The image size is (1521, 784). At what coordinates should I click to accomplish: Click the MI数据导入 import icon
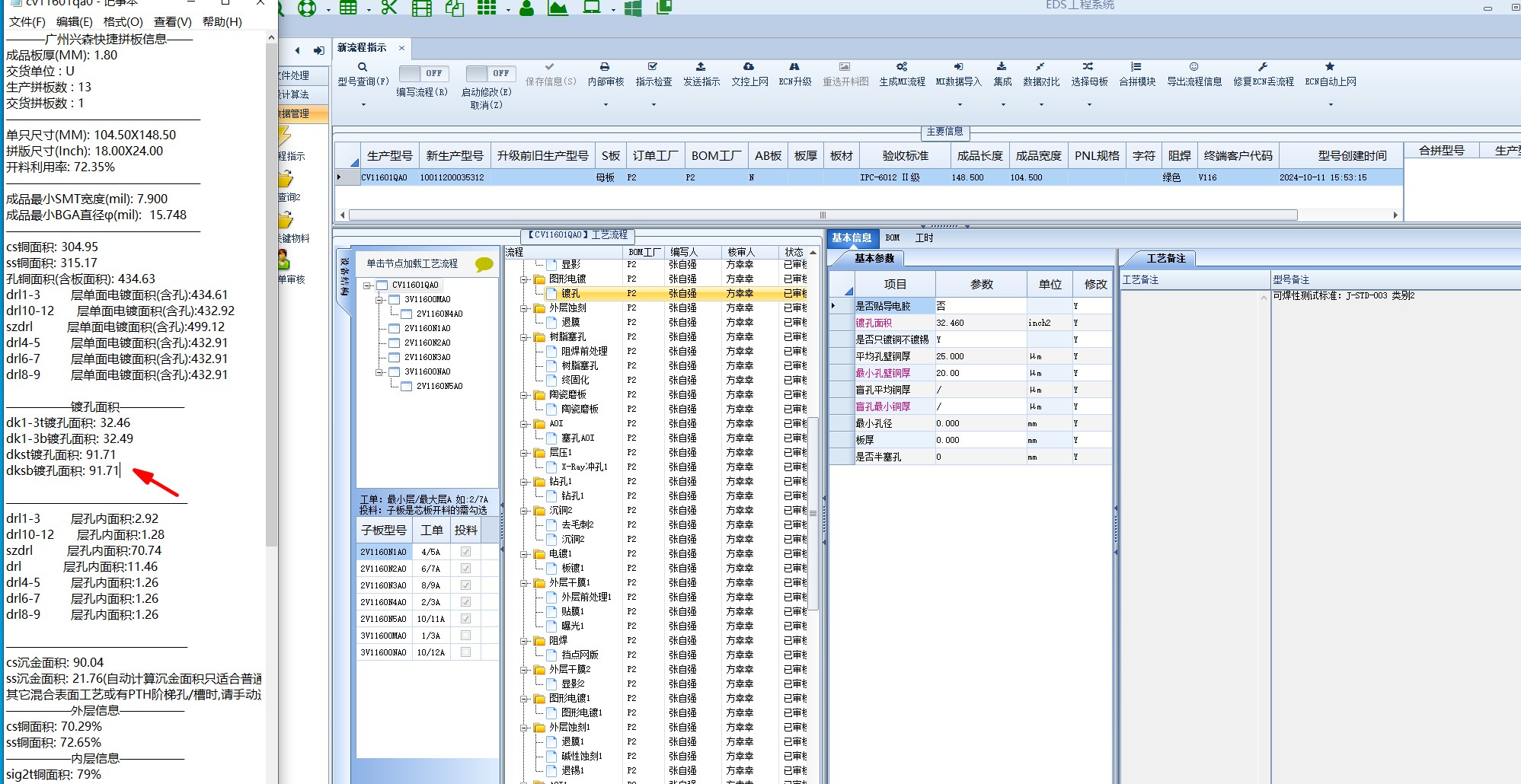click(959, 67)
